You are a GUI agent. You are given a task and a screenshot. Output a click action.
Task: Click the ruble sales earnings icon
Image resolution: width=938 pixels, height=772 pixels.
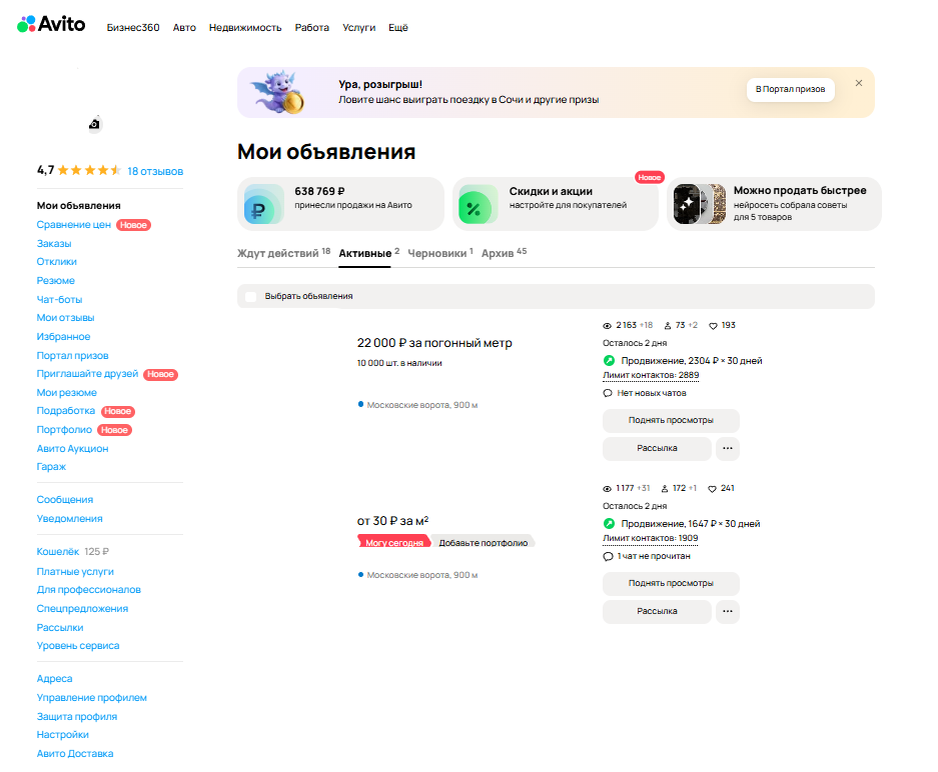tap(264, 205)
